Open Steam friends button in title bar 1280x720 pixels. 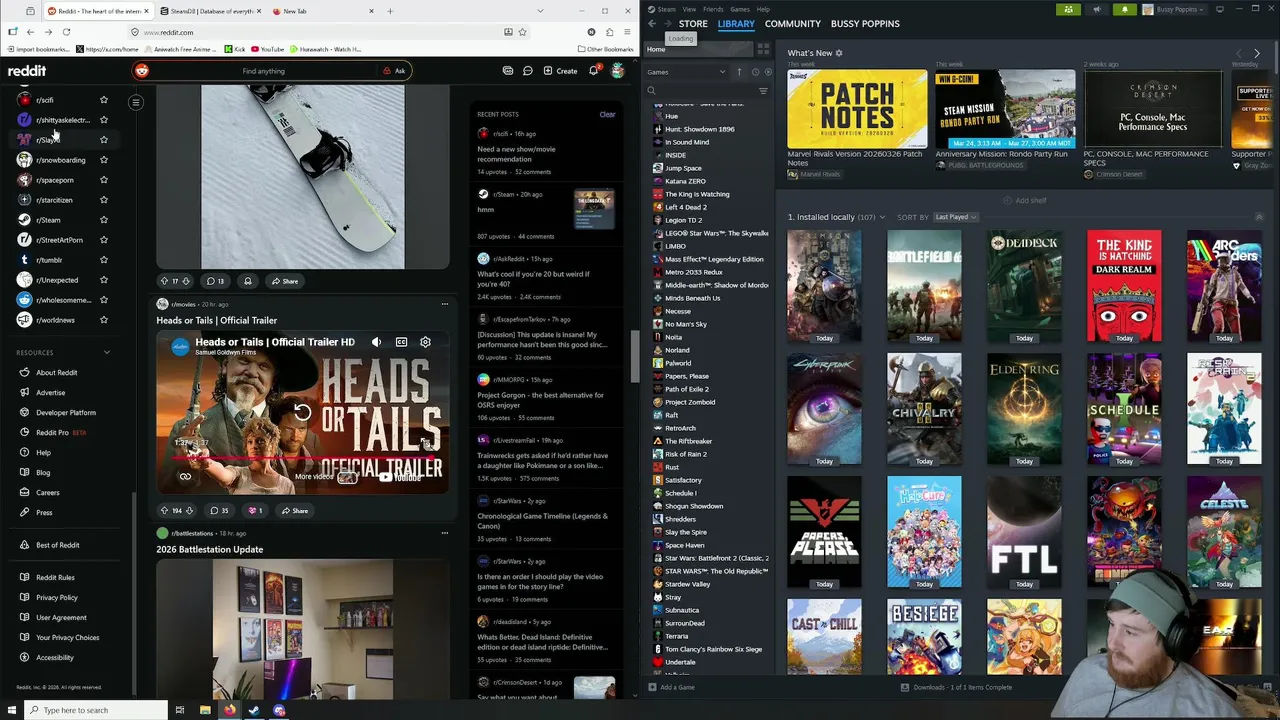pos(1069,9)
